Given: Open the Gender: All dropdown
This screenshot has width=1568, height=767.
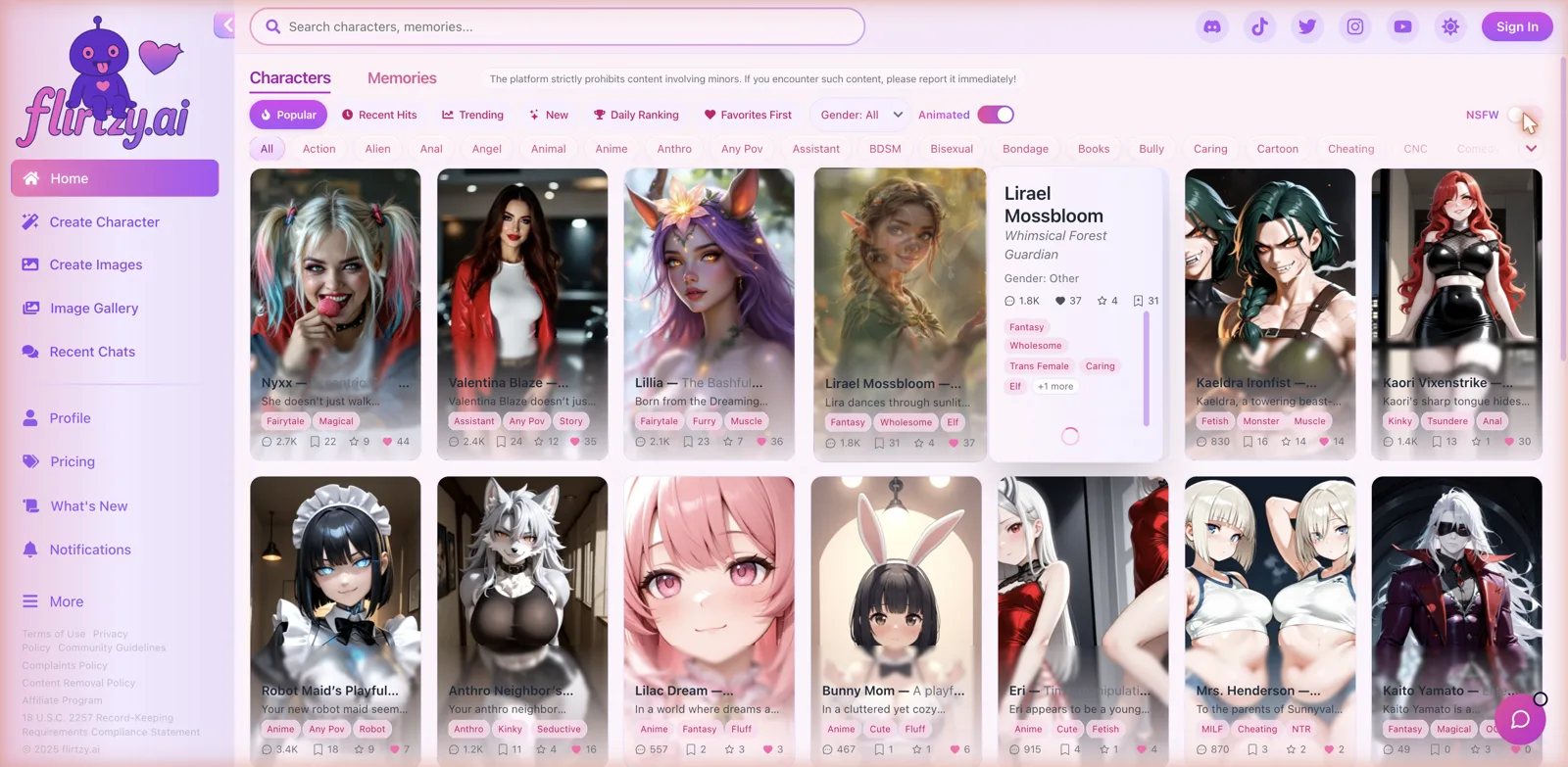Looking at the screenshot, I should pyautogui.click(x=860, y=115).
